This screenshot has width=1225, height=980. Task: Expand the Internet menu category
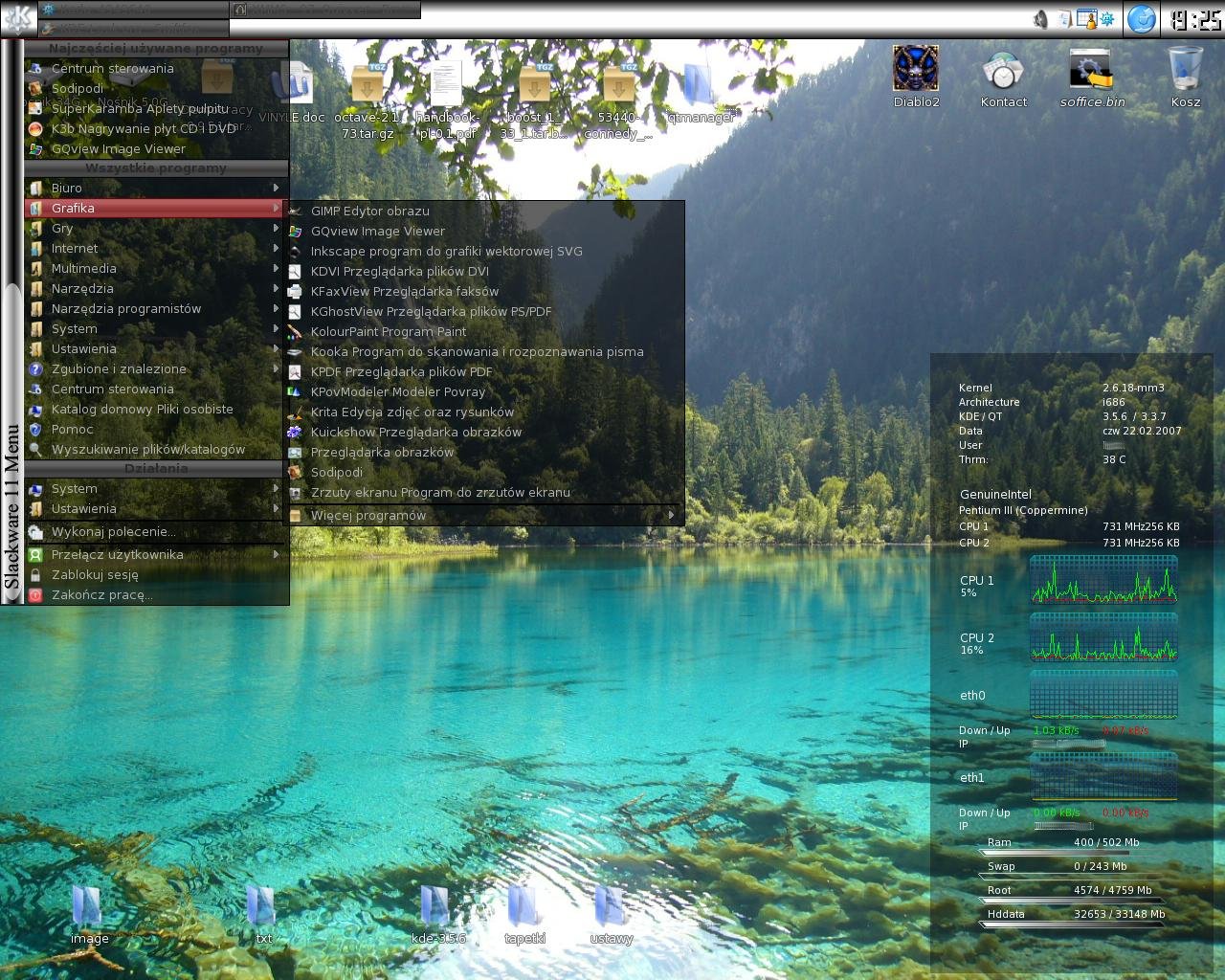pyautogui.click(x=155, y=248)
